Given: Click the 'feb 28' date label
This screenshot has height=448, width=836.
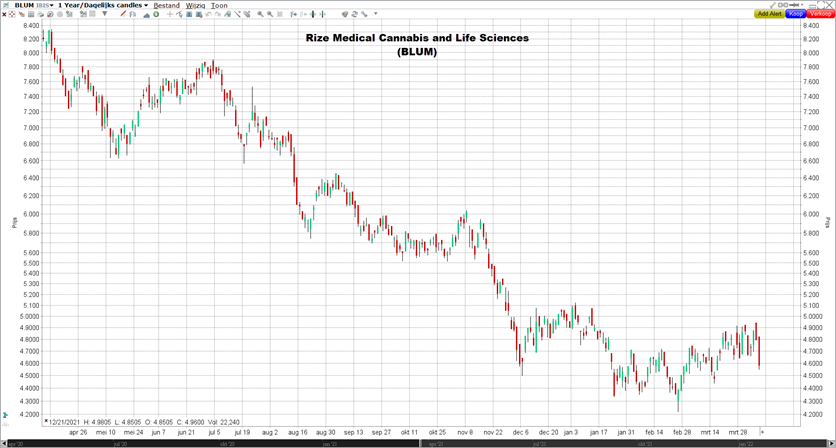Looking at the screenshot, I should (682, 432).
